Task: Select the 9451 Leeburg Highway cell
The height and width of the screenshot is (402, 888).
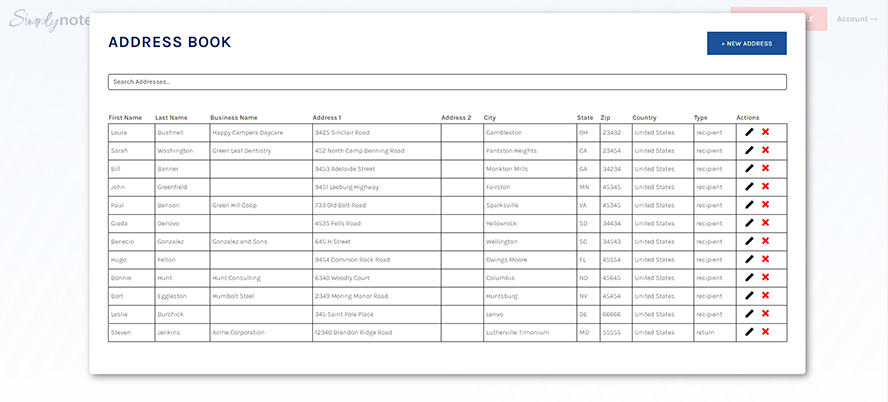Action: click(377, 187)
